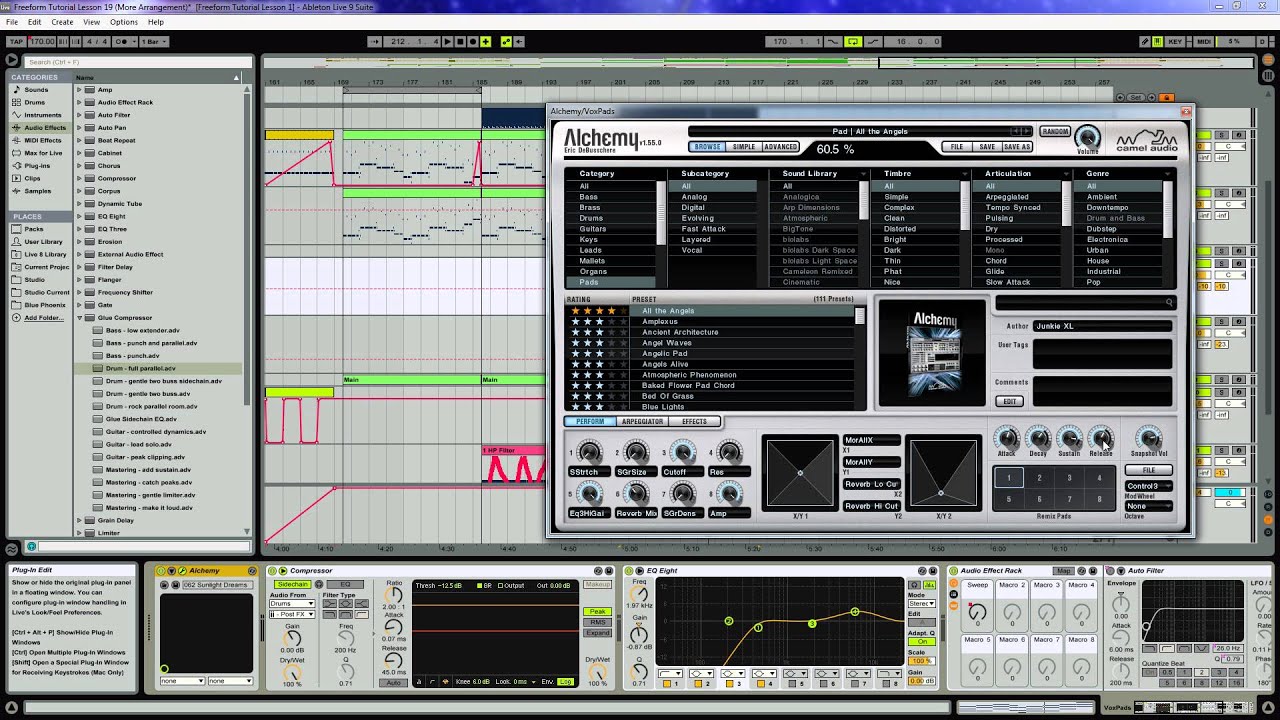This screenshot has height=720, width=1280.
Task: Expand the Audio Effect Rack browser folder
Action: click(x=80, y=102)
